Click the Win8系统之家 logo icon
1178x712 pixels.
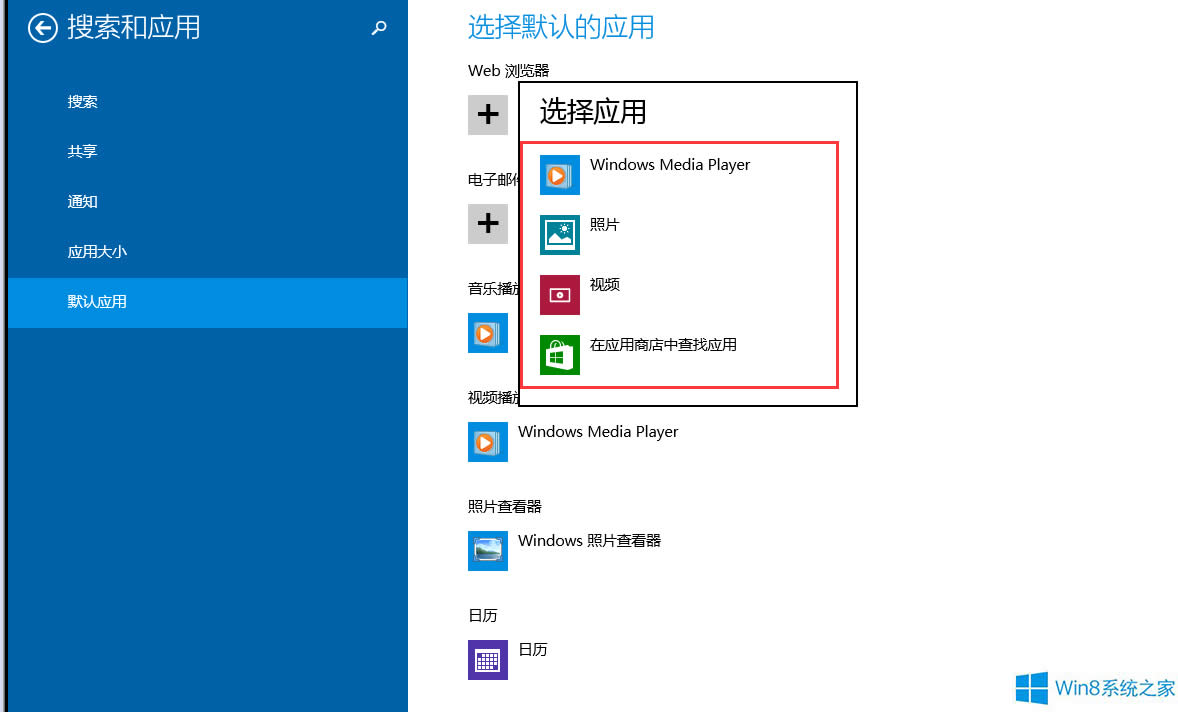pyautogui.click(x=1032, y=688)
